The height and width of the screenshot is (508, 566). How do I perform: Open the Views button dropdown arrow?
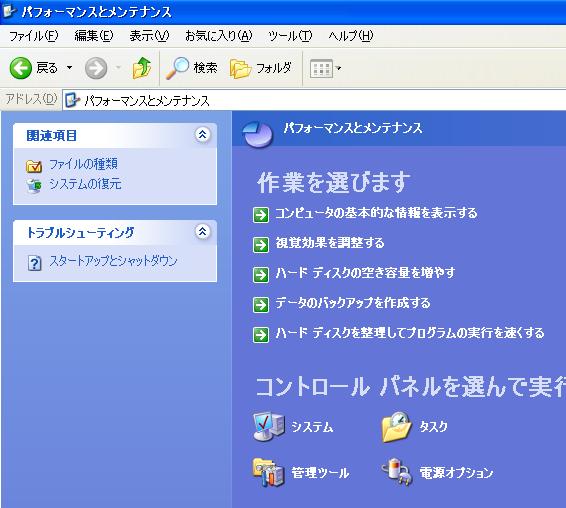click(339, 68)
